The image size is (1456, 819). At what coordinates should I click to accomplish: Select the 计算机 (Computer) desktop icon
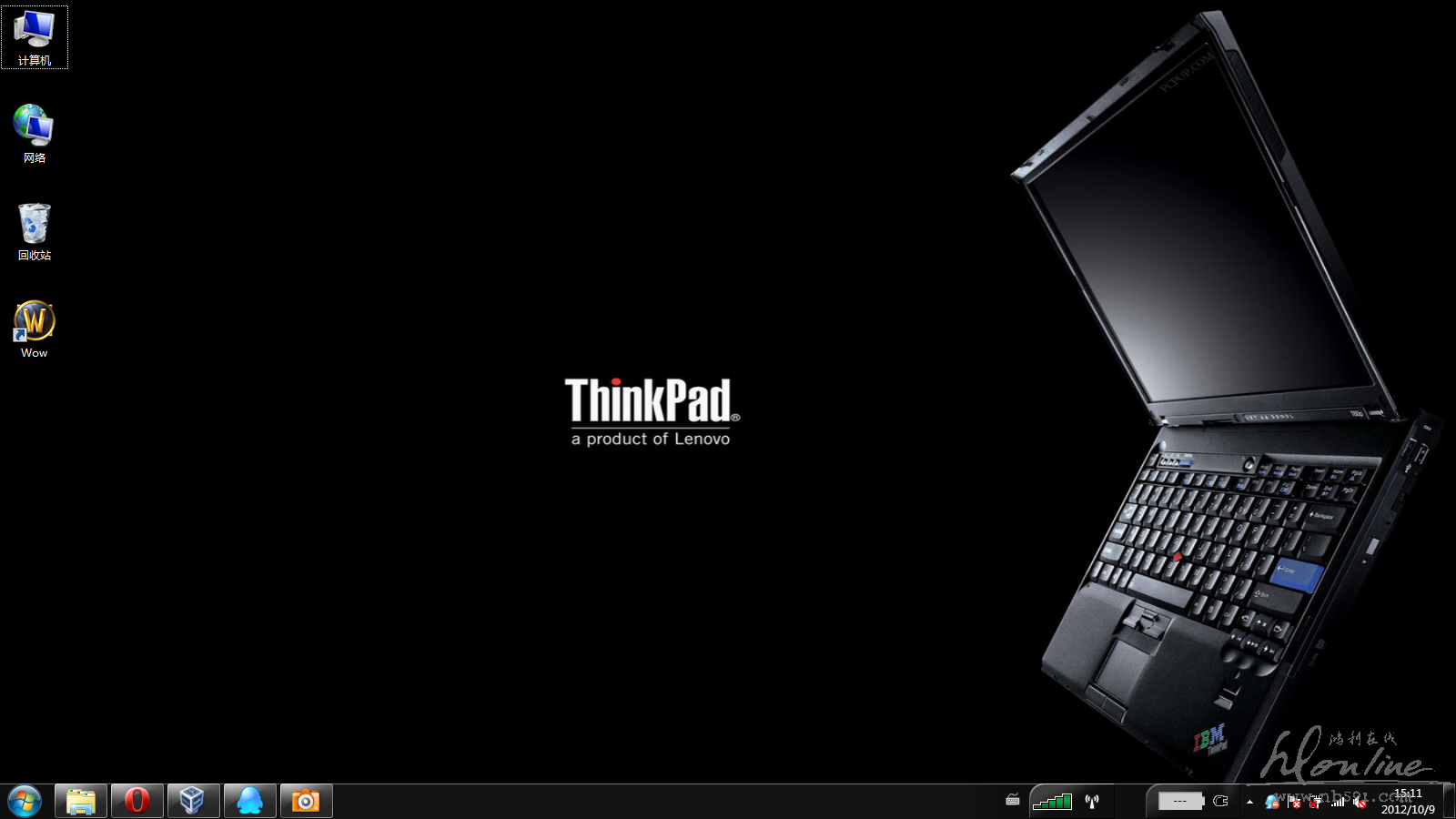pyautogui.click(x=35, y=37)
